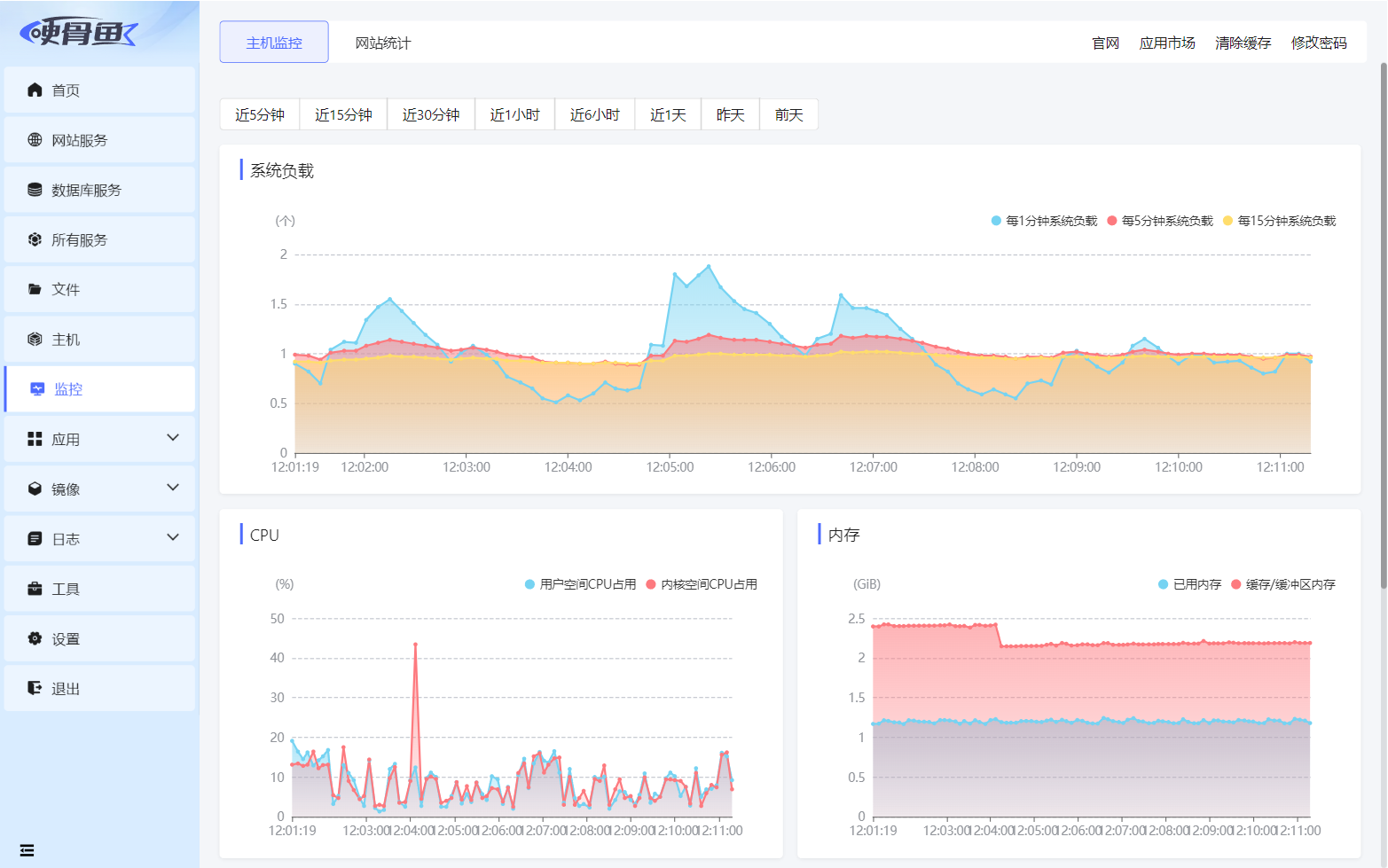Image resolution: width=1388 pixels, height=868 pixels.
Task: Expand the 日志 submenu chevron
Action: coord(173,537)
